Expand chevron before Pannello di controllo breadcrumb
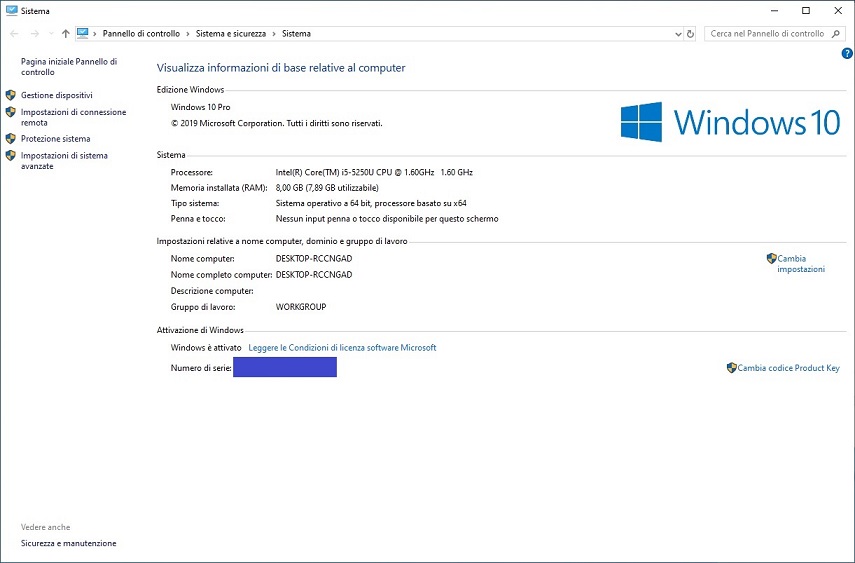The height and width of the screenshot is (563, 855). tap(95, 34)
